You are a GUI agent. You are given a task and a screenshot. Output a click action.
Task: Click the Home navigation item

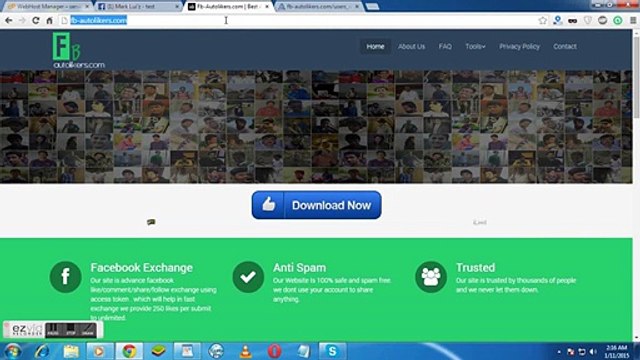[375, 47]
